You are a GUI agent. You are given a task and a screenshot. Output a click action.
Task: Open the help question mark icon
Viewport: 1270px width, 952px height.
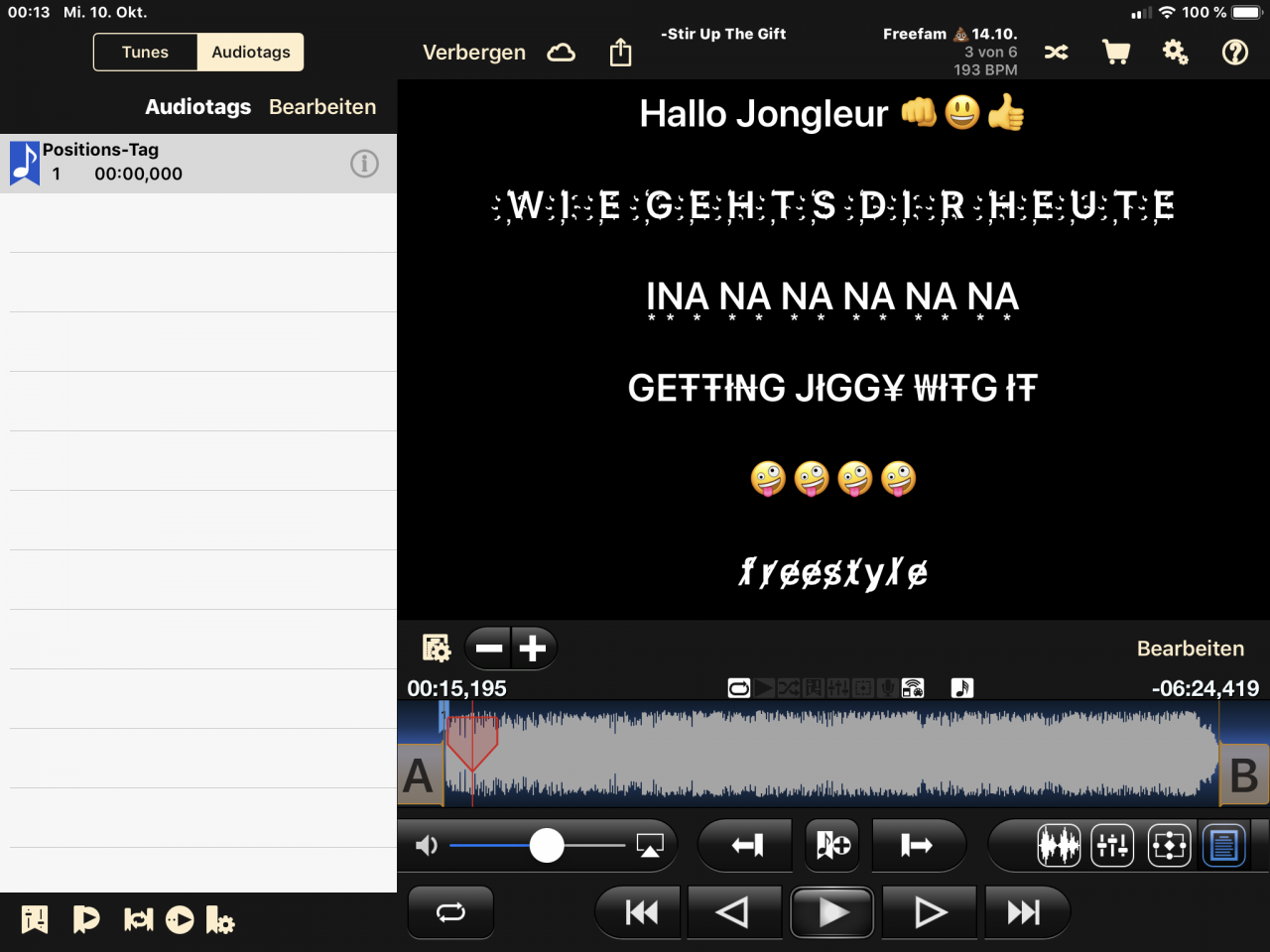point(1235,53)
